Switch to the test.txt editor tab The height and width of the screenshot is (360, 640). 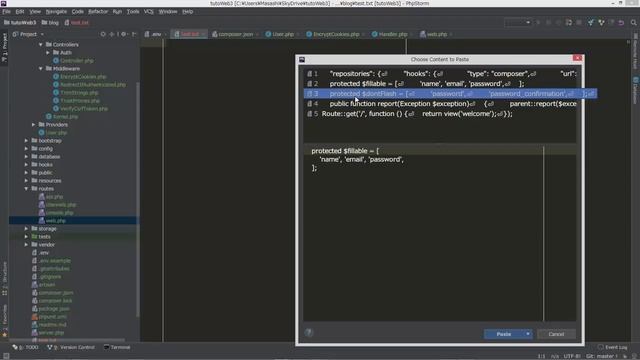(189, 34)
